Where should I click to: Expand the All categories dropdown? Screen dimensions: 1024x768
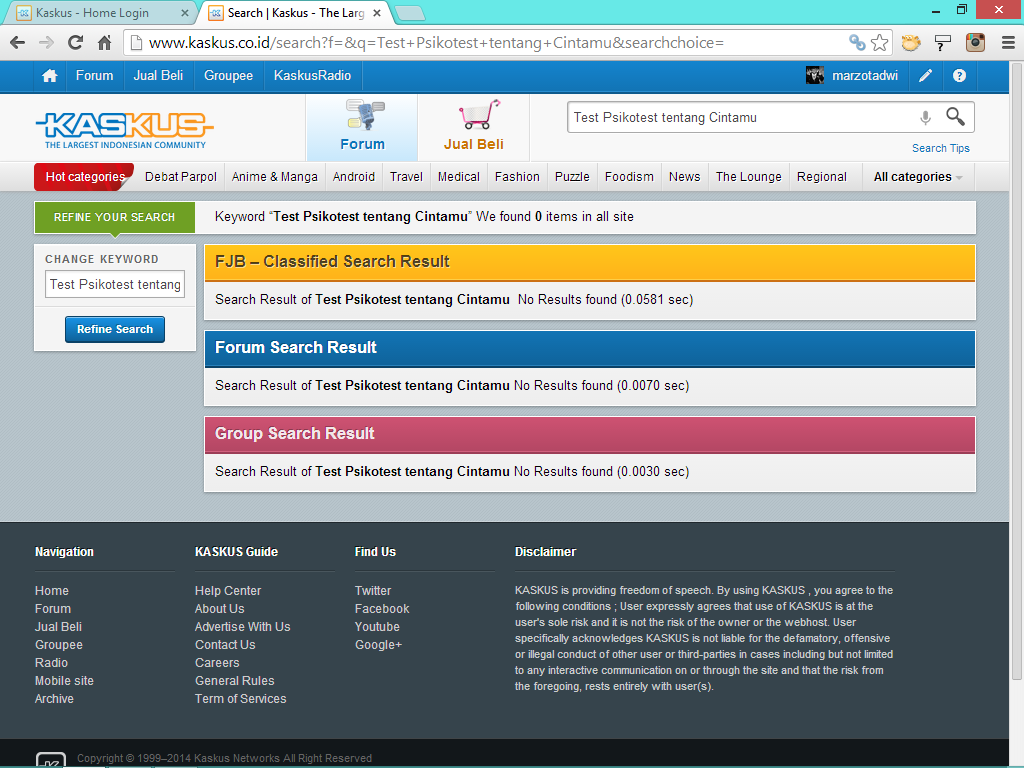coord(918,177)
